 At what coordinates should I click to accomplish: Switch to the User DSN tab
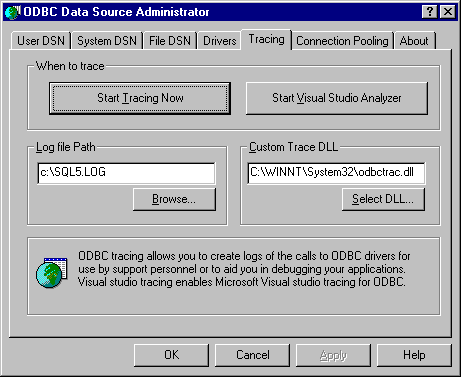pos(41,41)
